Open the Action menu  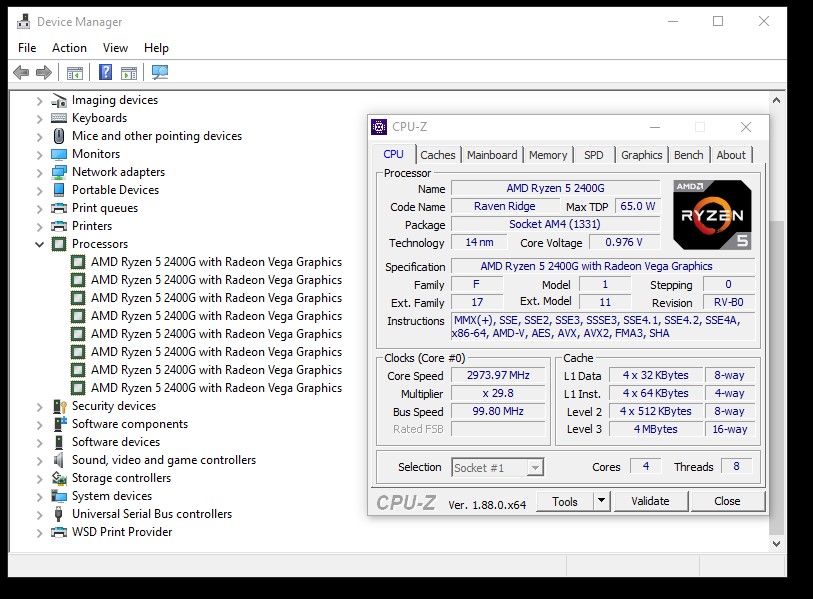coord(69,47)
